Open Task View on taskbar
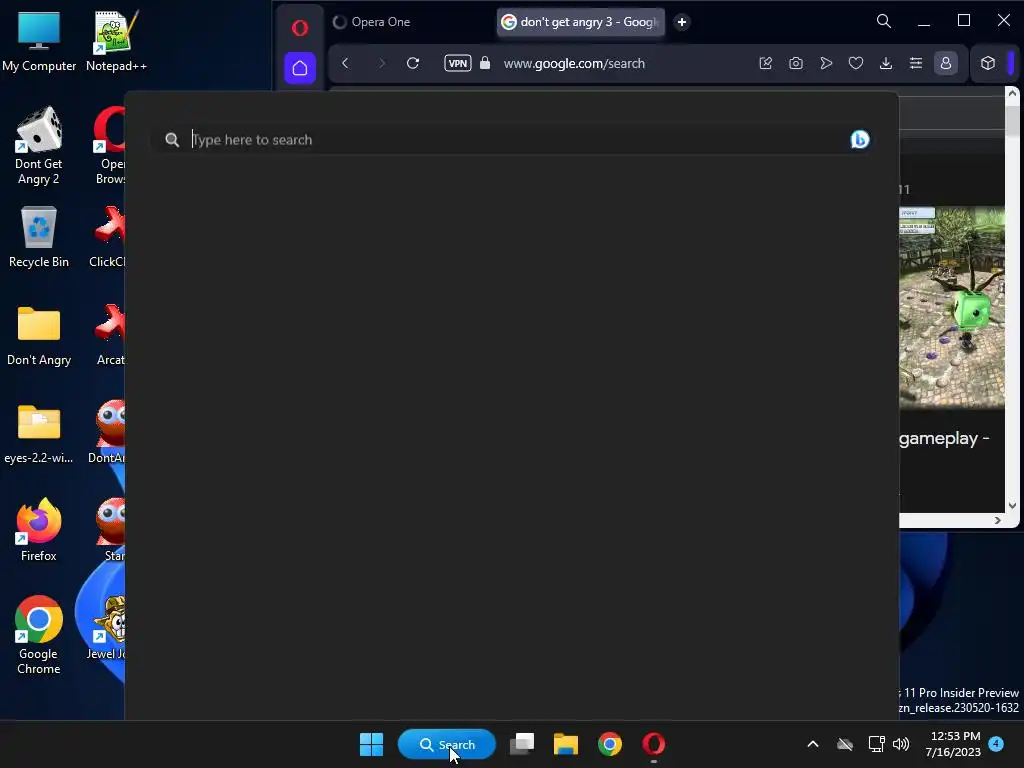This screenshot has width=1024, height=768. pyautogui.click(x=522, y=744)
